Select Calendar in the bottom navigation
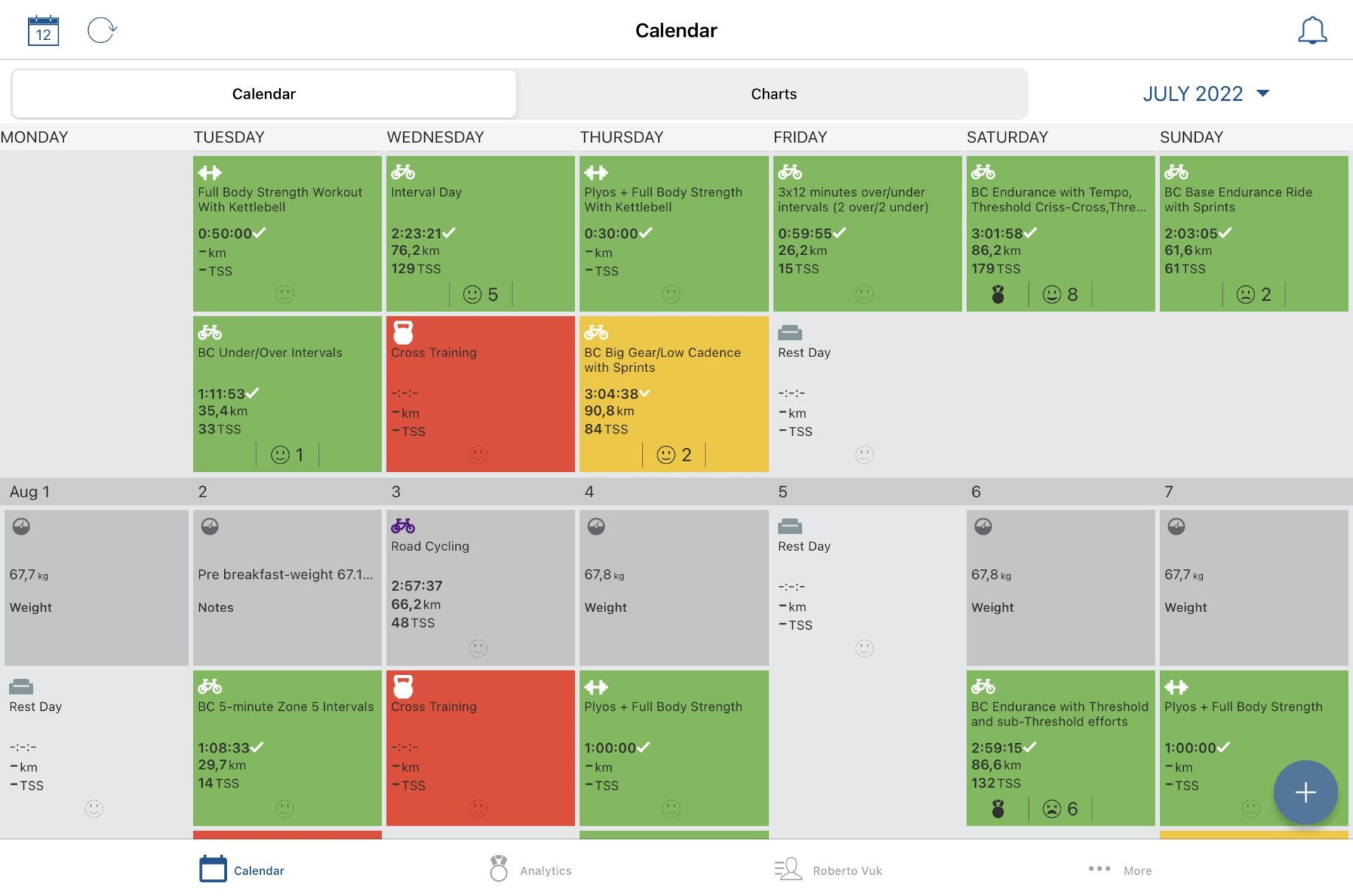This screenshot has height=896, width=1353. click(212, 869)
